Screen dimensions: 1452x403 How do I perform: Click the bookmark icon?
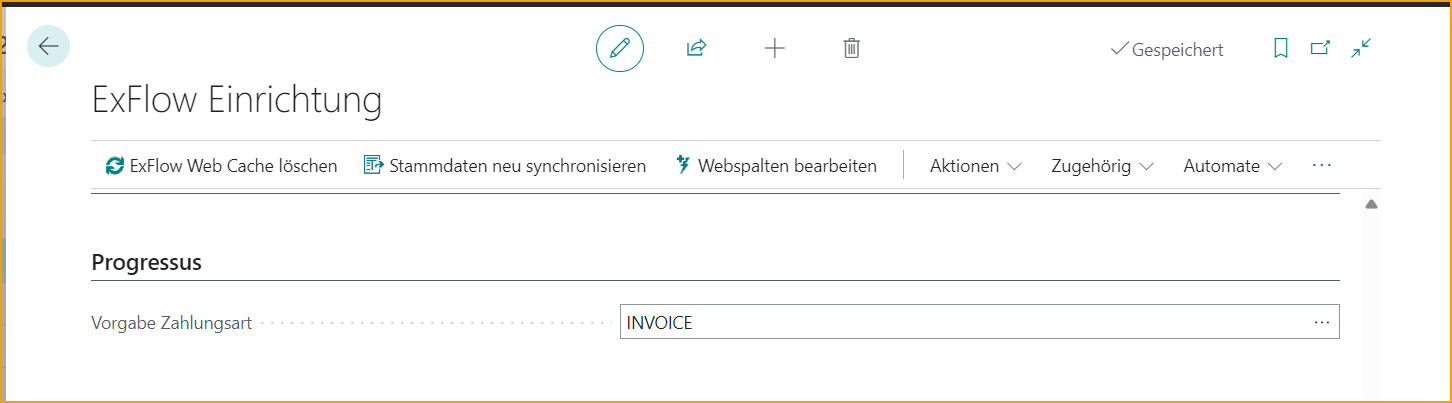pos(1281,48)
